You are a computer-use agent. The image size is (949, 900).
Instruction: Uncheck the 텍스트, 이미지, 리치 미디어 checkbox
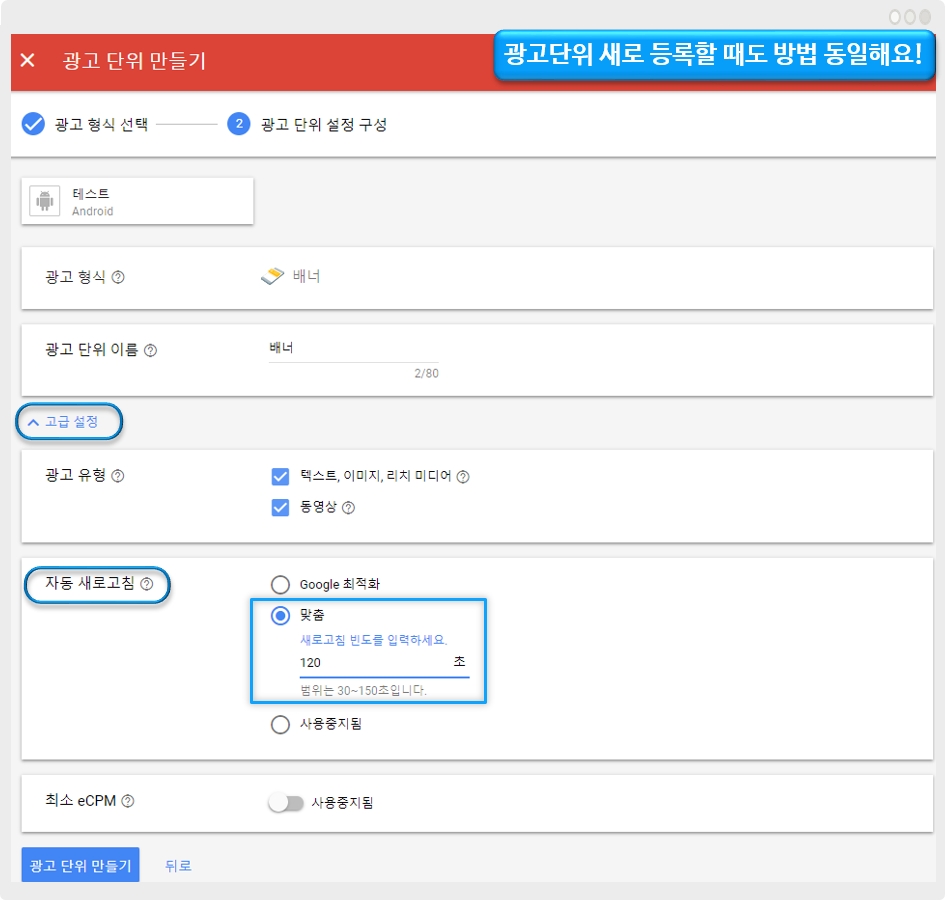tap(280, 477)
